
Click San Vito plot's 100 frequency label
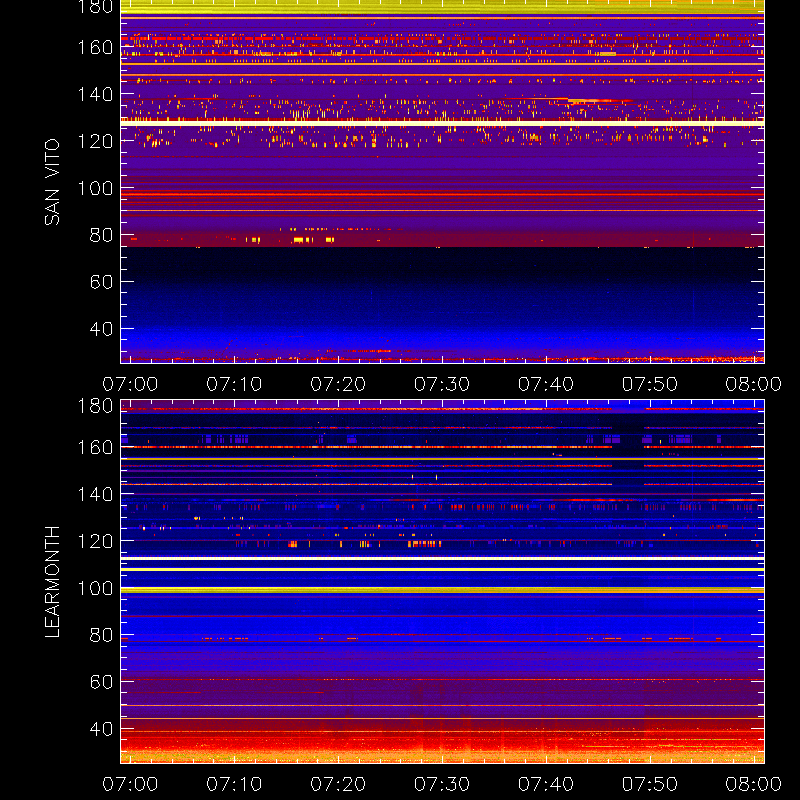tap(95, 188)
